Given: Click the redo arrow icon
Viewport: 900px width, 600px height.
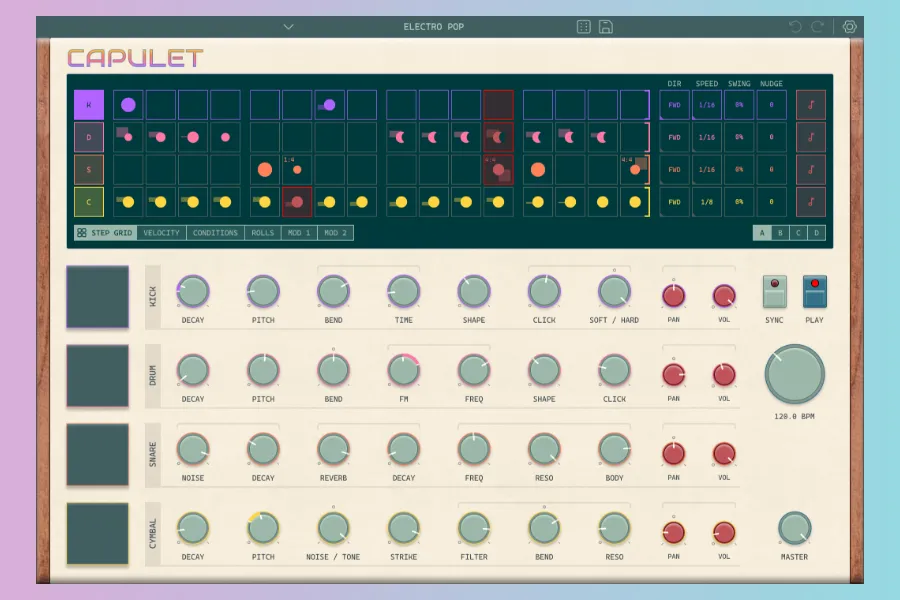Looking at the screenshot, I should click(817, 27).
